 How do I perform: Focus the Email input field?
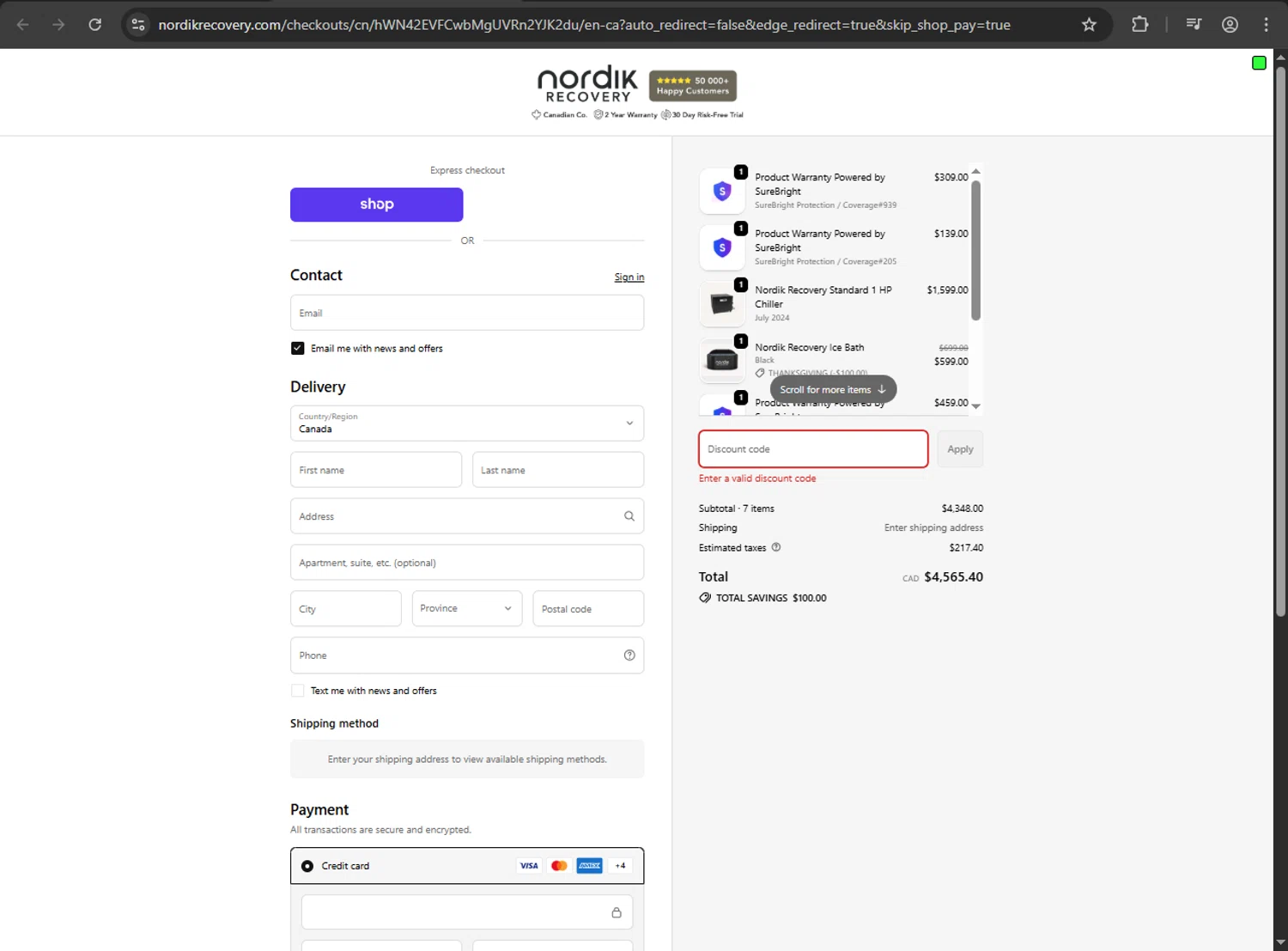click(467, 313)
